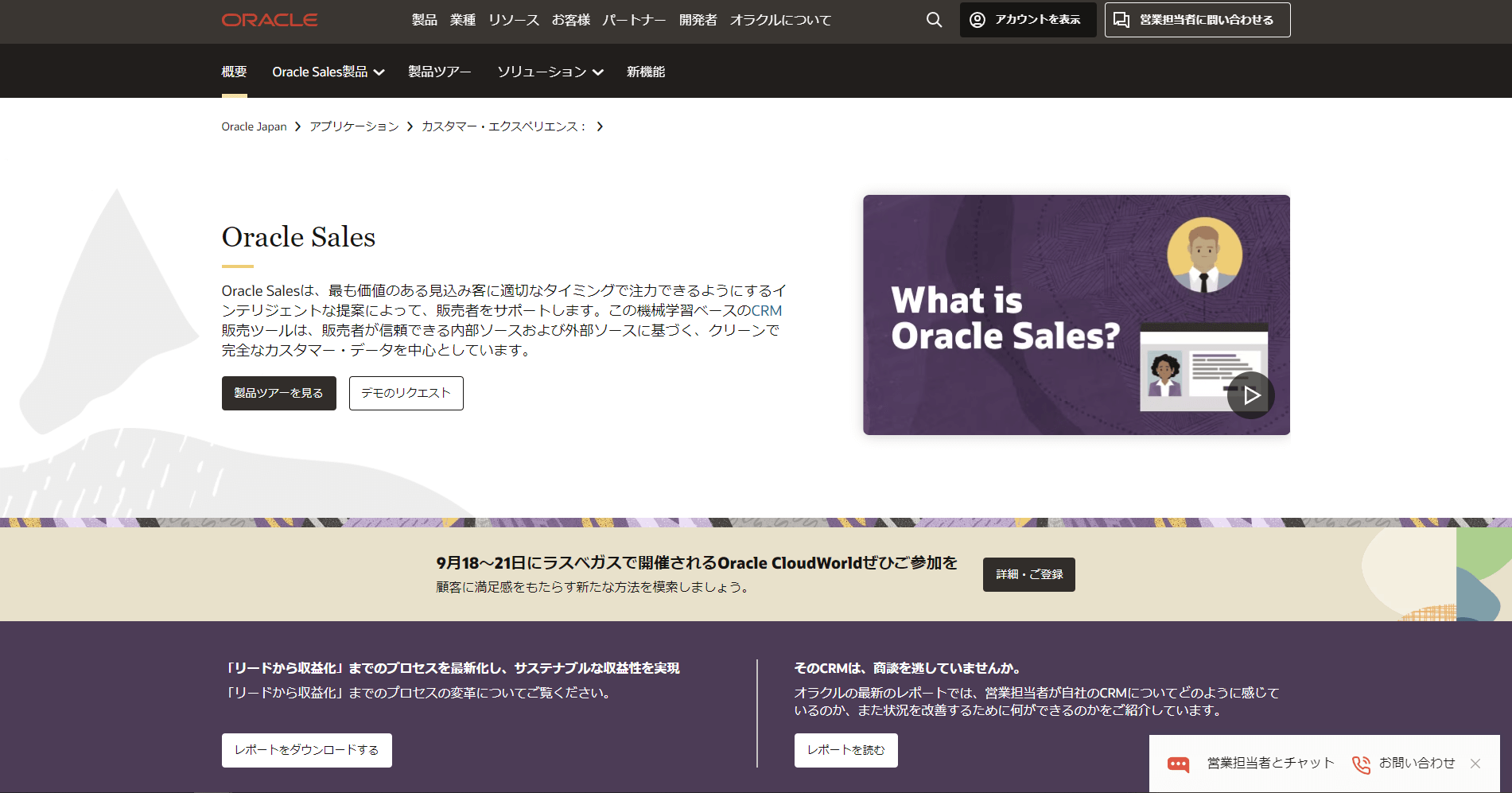
Task: Click the 営業担当者に問い合わせる button
Action: tap(1197, 20)
